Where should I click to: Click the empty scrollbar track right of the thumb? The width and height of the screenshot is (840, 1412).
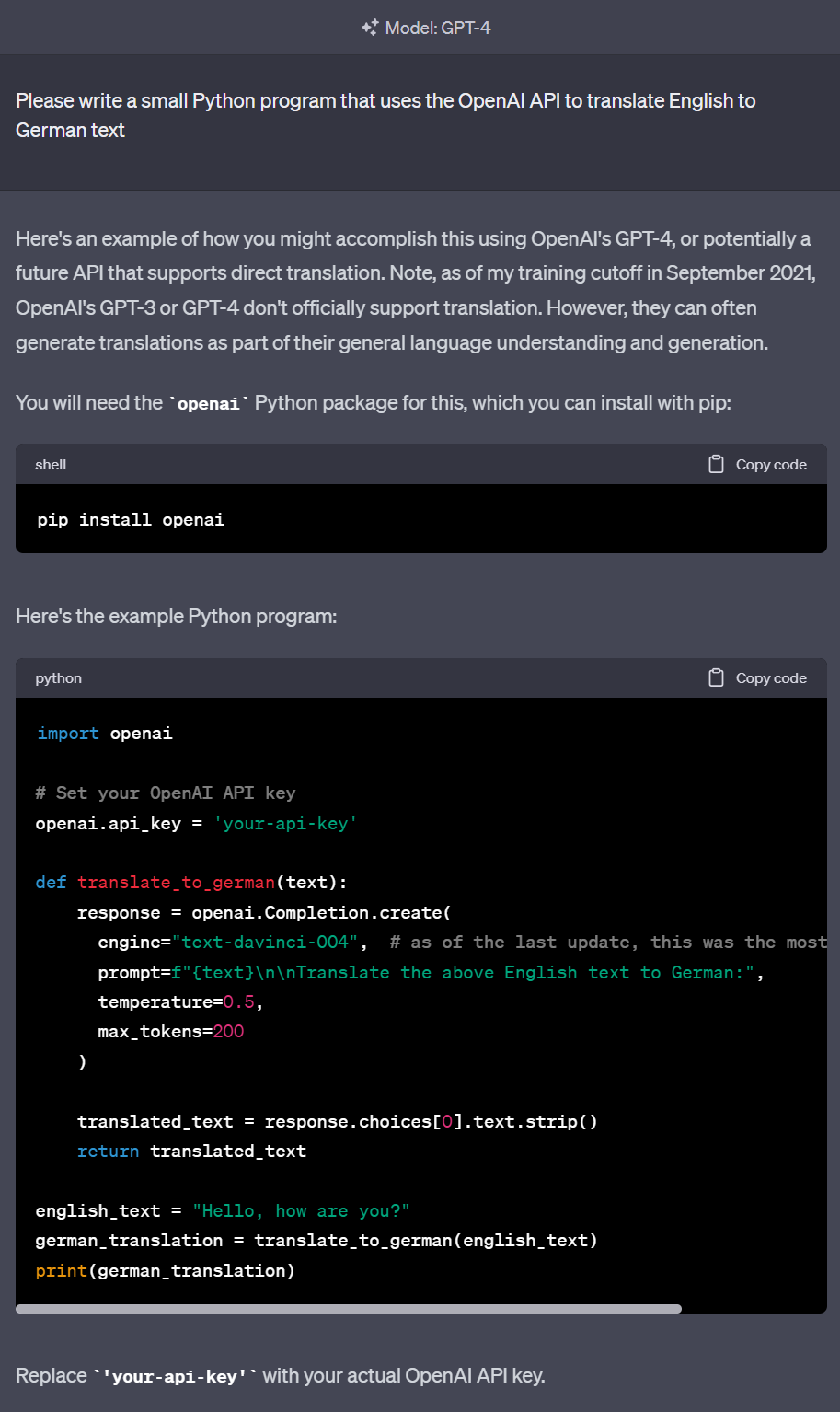point(753,1308)
